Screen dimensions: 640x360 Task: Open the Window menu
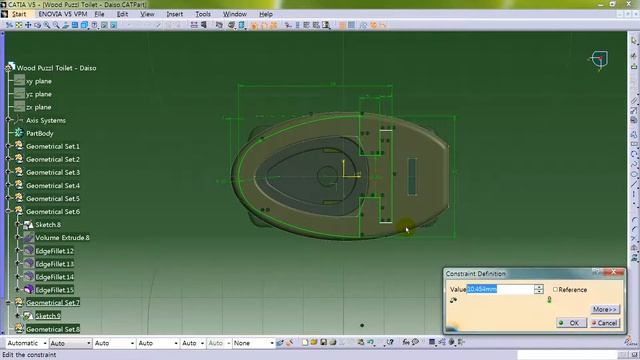(x=235, y=14)
